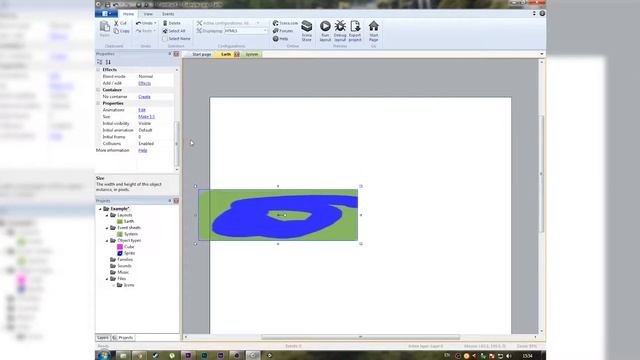Viewport: 640px width, 360px height.
Task: Open the Start page tab
Action: point(202,54)
